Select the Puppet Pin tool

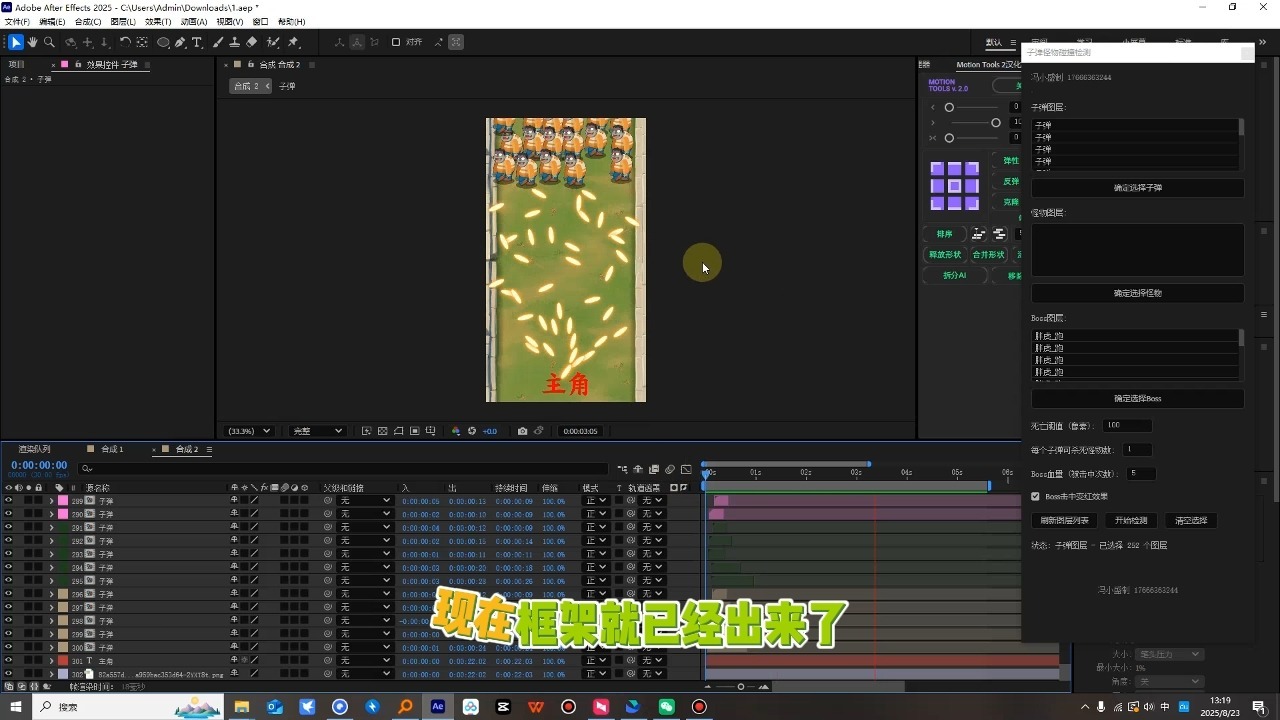293,42
